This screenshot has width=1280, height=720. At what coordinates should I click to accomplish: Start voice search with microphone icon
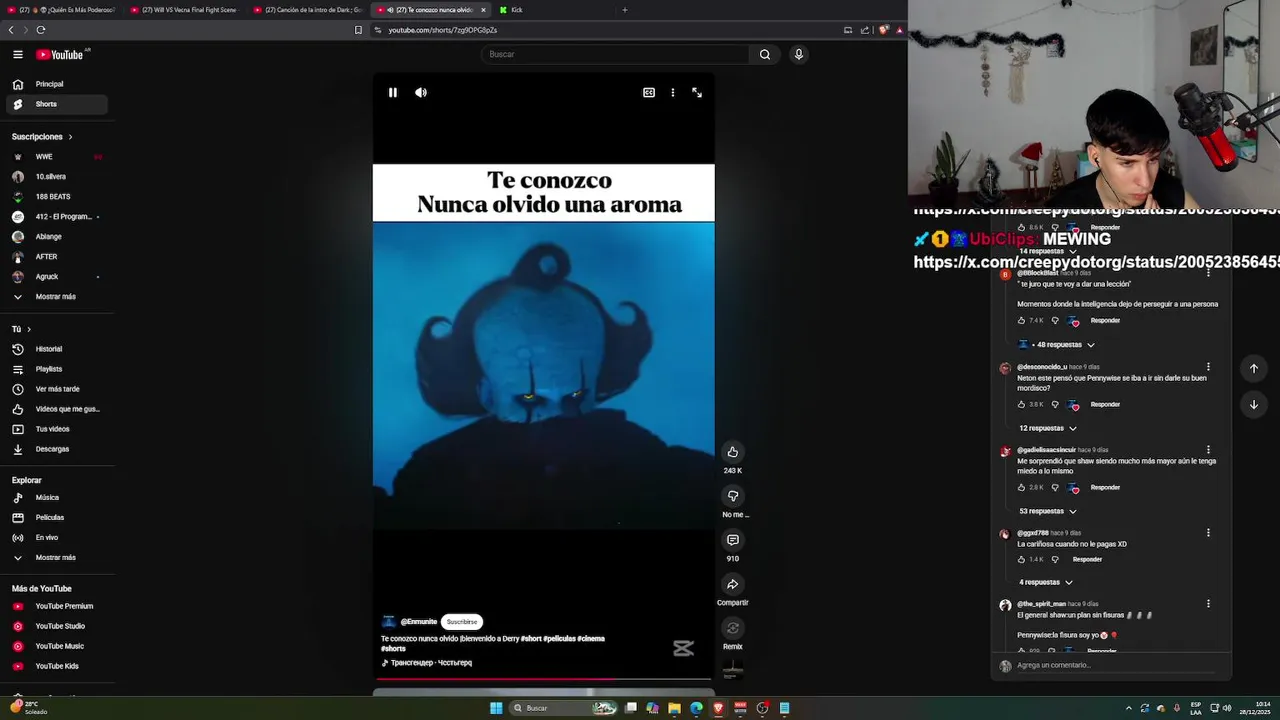click(799, 54)
